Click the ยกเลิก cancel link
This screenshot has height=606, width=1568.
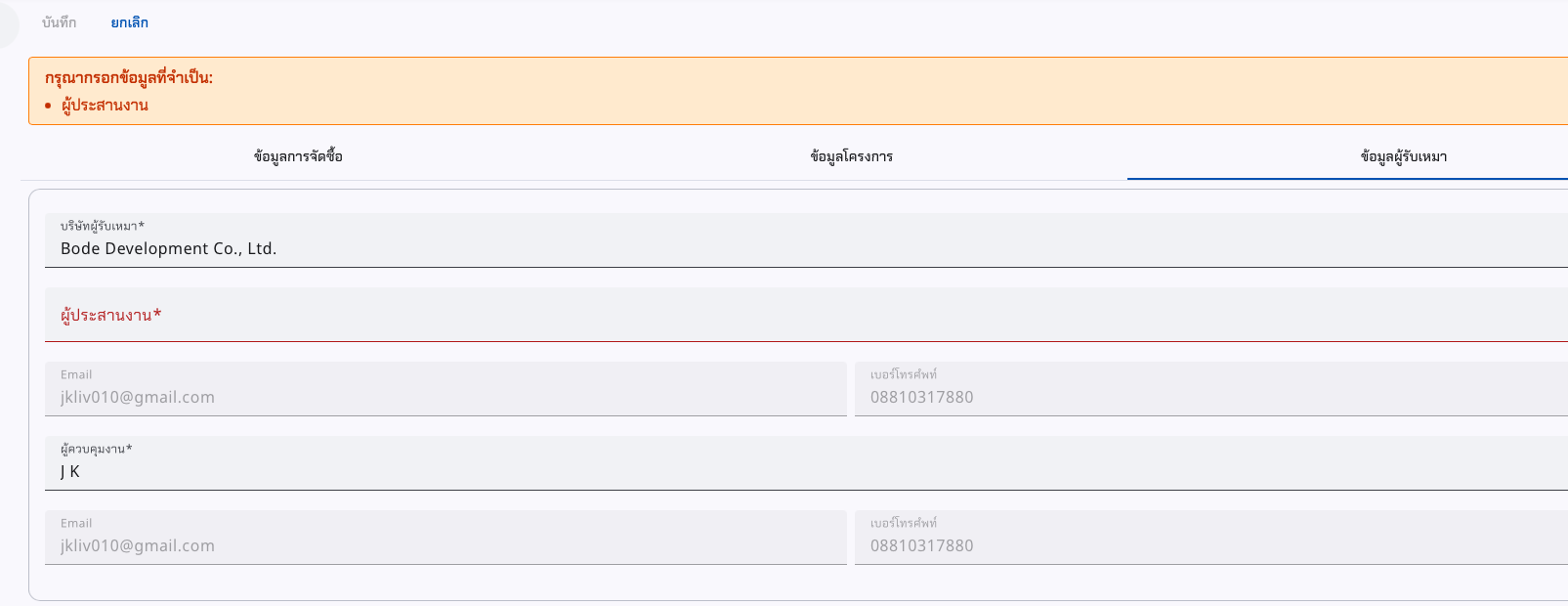(x=128, y=22)
